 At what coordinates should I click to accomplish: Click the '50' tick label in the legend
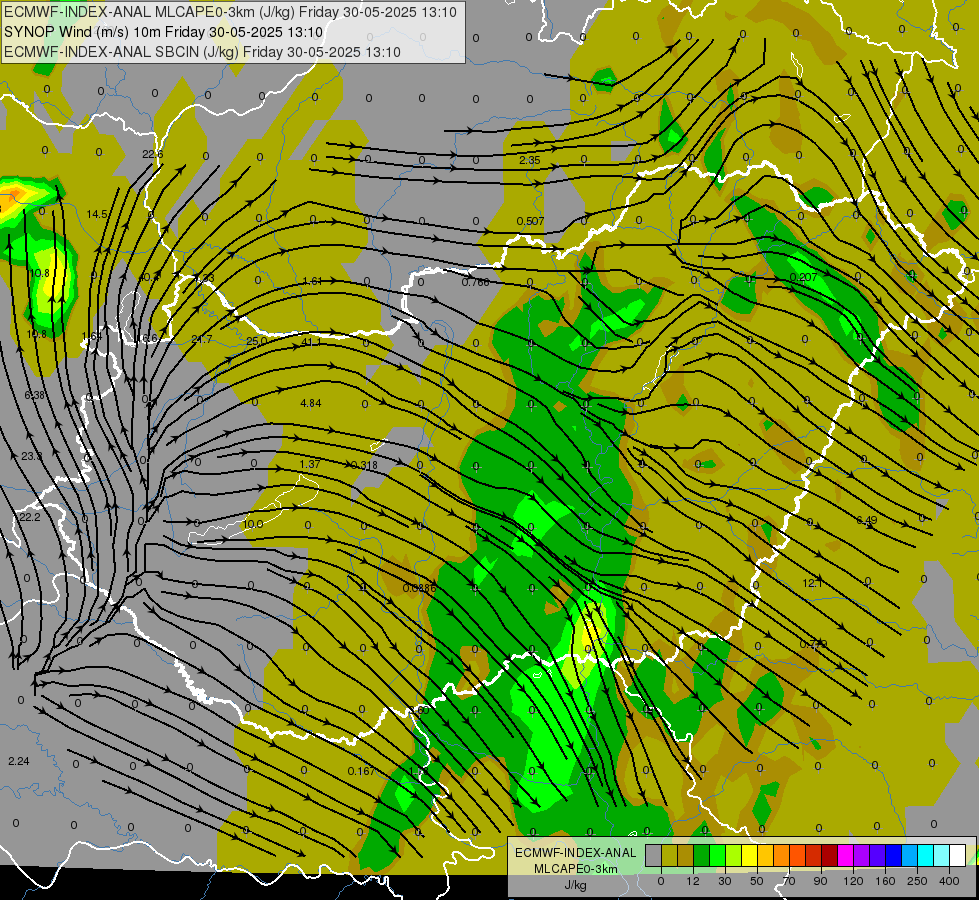[x=757, y=881]
